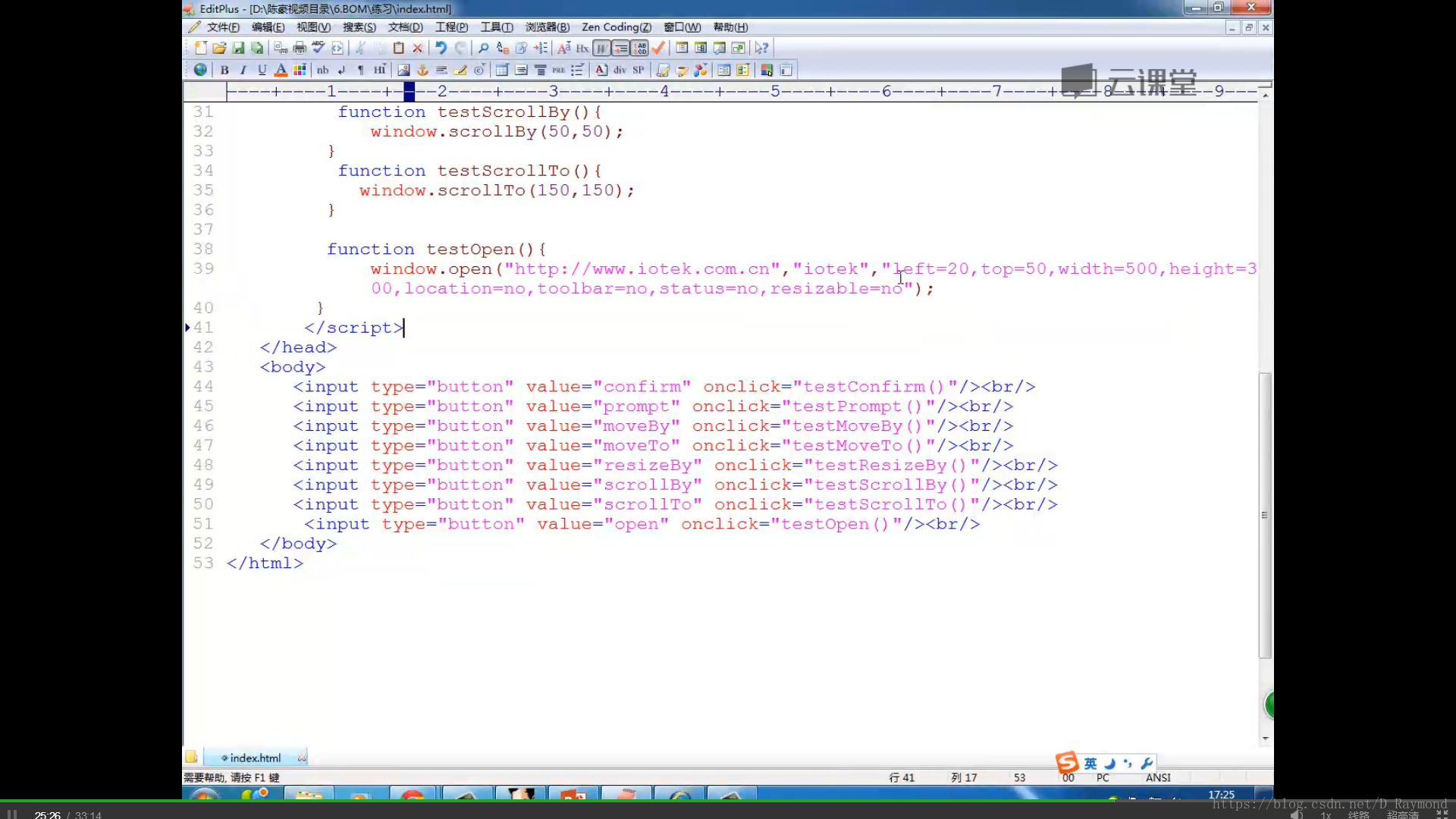Insert a div tag from toolbar
Image resolution: width=1456 pixels, height=819 pixels.
coord(620,70)
